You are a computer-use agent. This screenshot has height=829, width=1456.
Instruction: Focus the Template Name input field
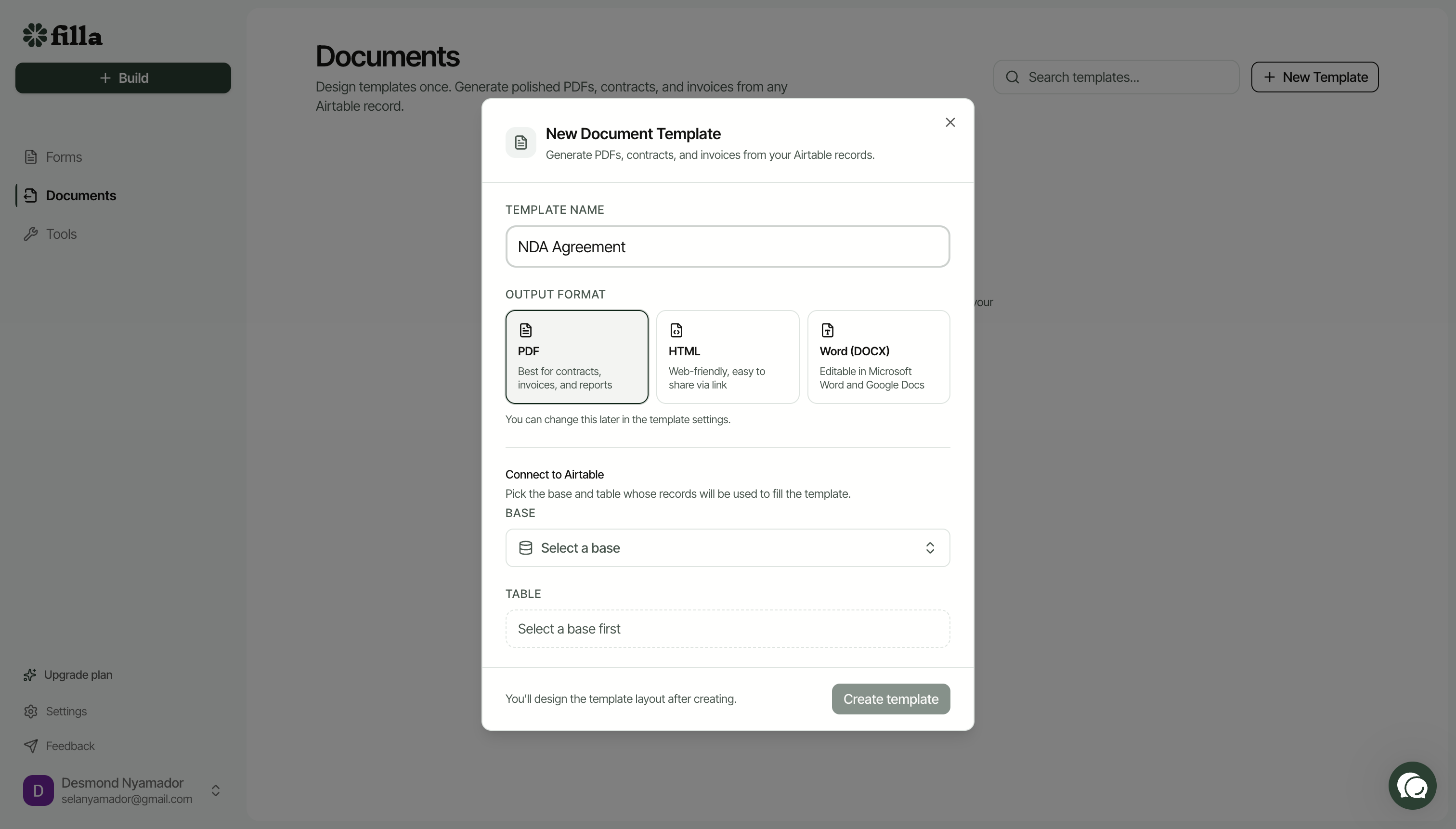tap(727, 246)
